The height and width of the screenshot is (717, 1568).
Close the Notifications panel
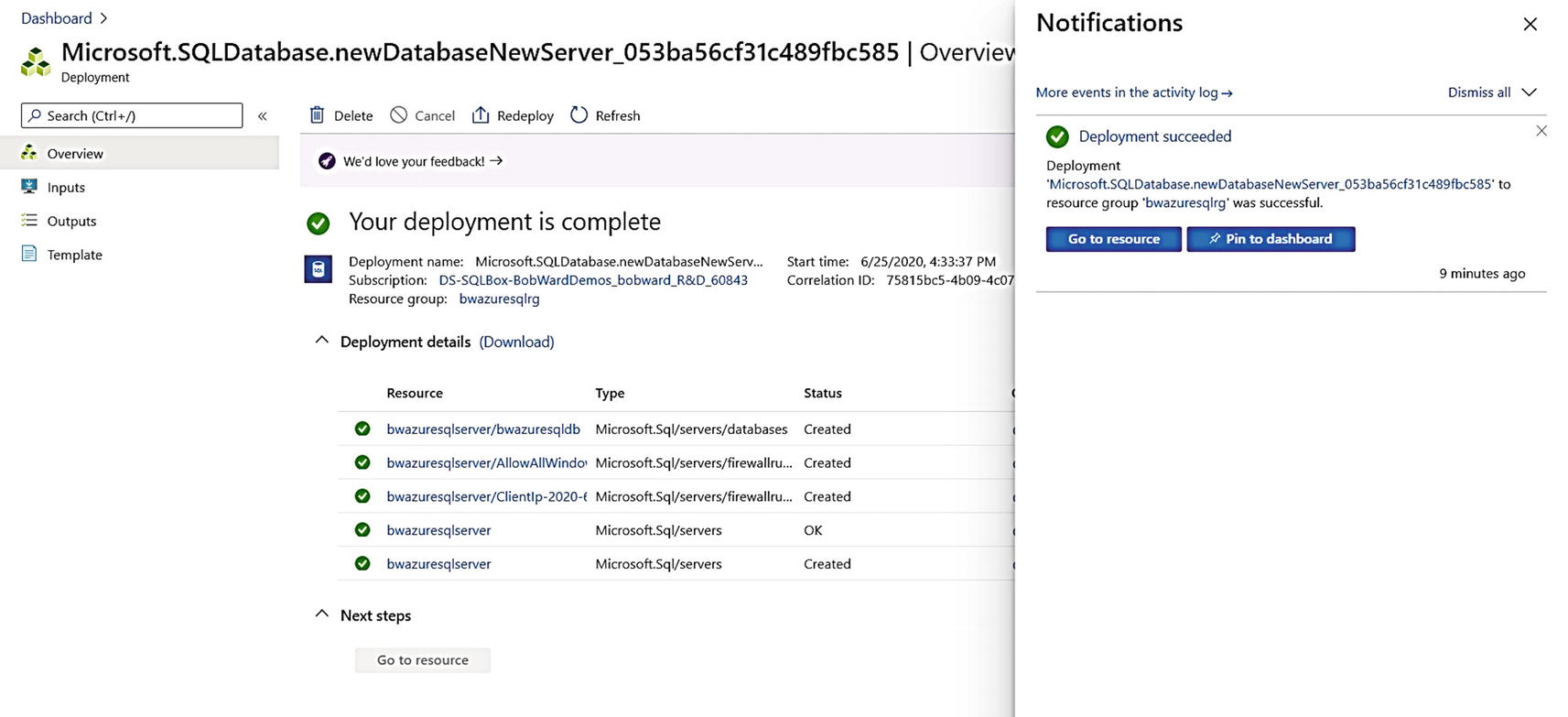coord(1530,25)
